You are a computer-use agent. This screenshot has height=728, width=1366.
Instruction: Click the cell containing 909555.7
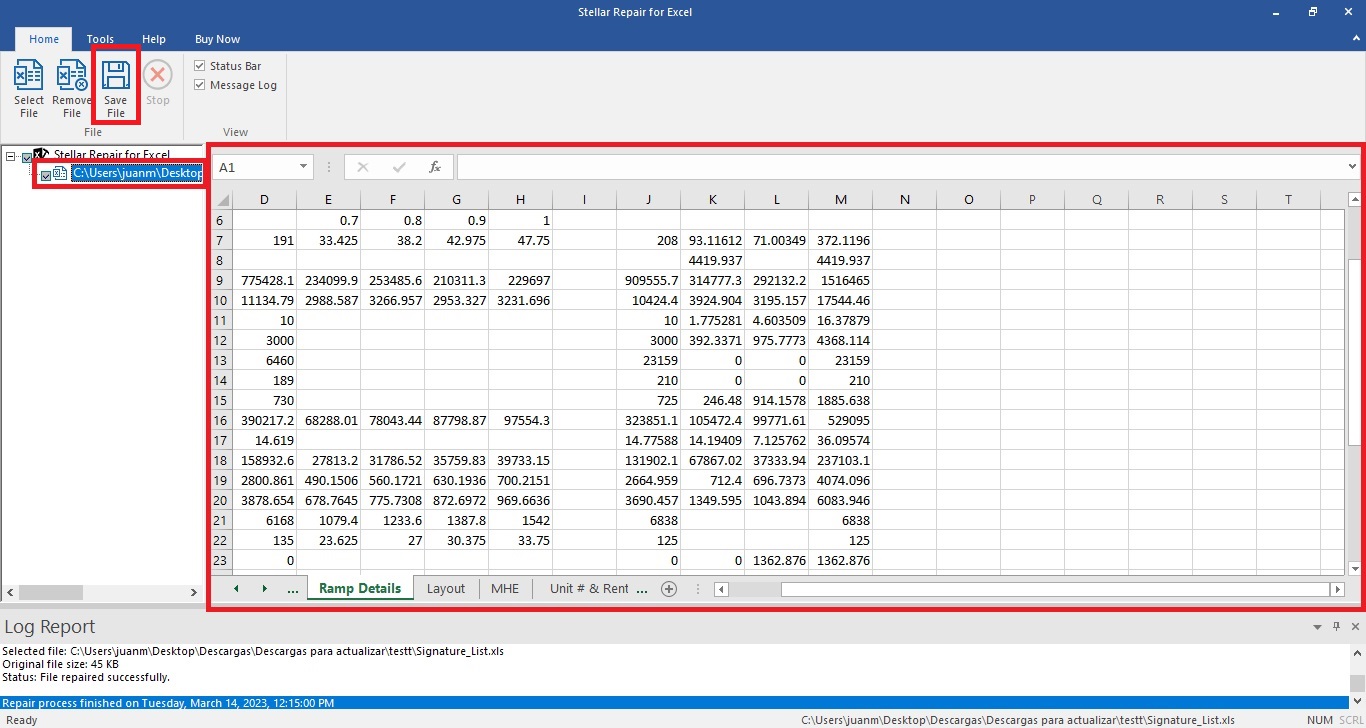(648, 280)
